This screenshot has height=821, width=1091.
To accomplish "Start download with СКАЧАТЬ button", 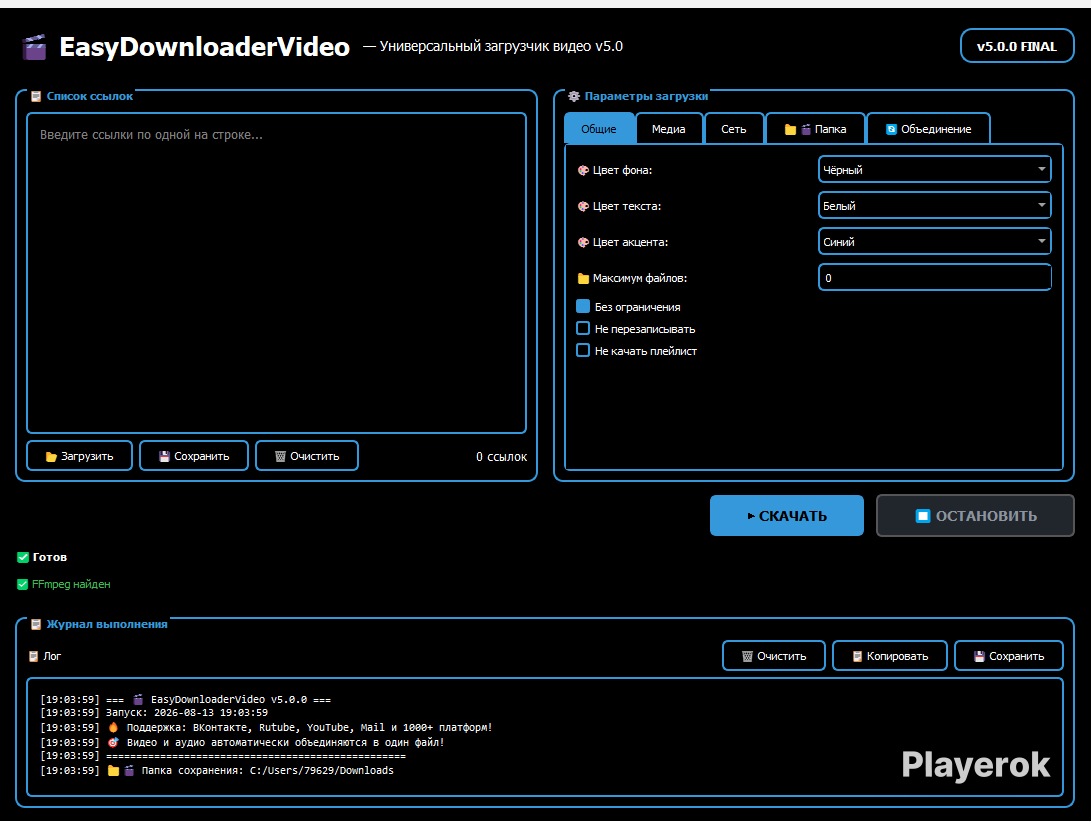I will click(787, 516).
